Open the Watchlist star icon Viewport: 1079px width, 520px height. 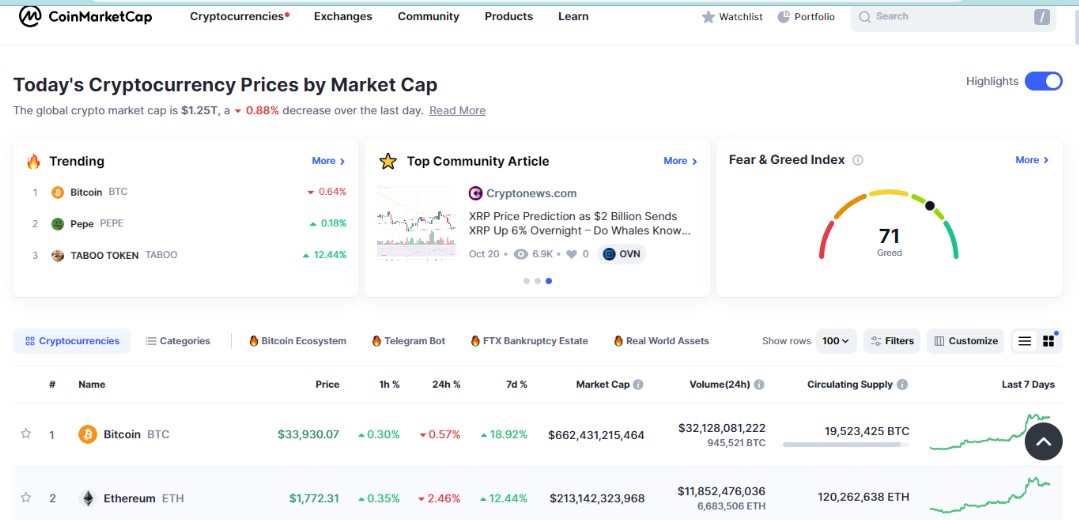click(709, 17)
